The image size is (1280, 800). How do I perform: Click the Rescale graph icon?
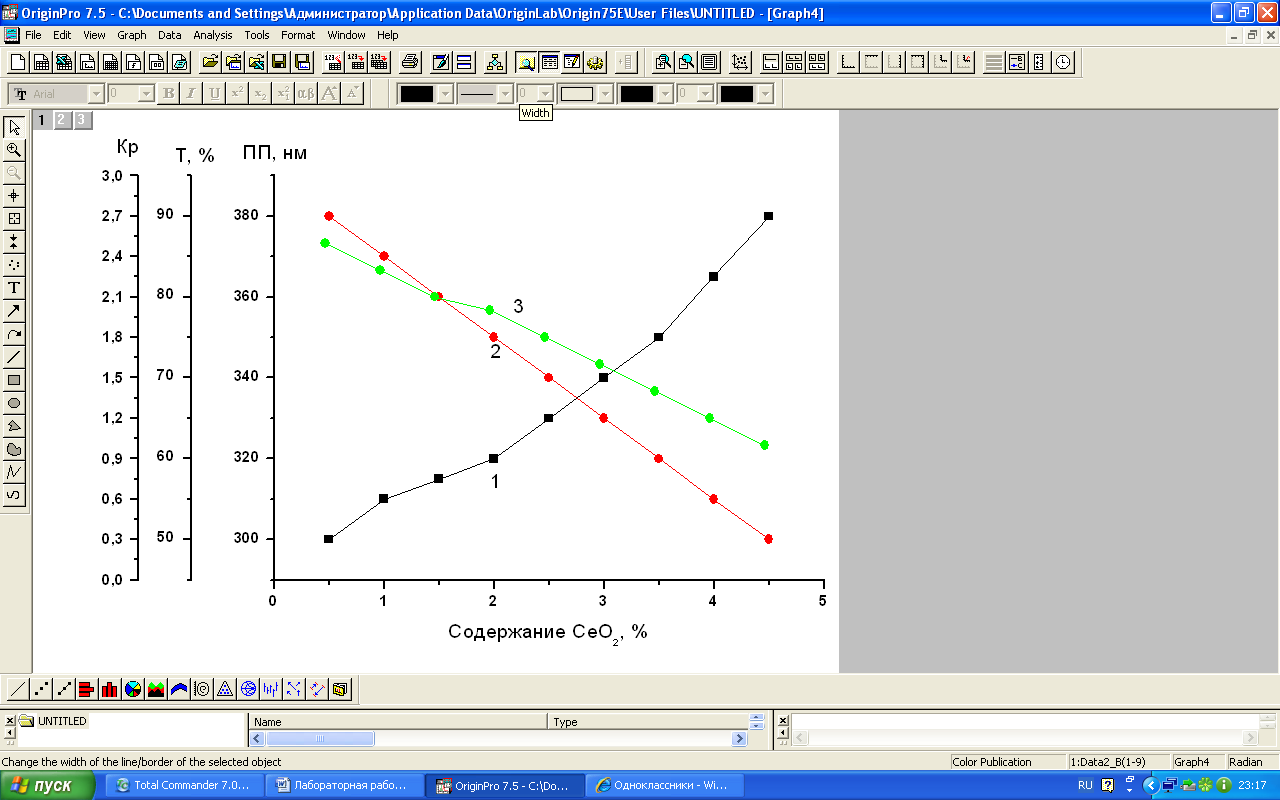(740, 62)
